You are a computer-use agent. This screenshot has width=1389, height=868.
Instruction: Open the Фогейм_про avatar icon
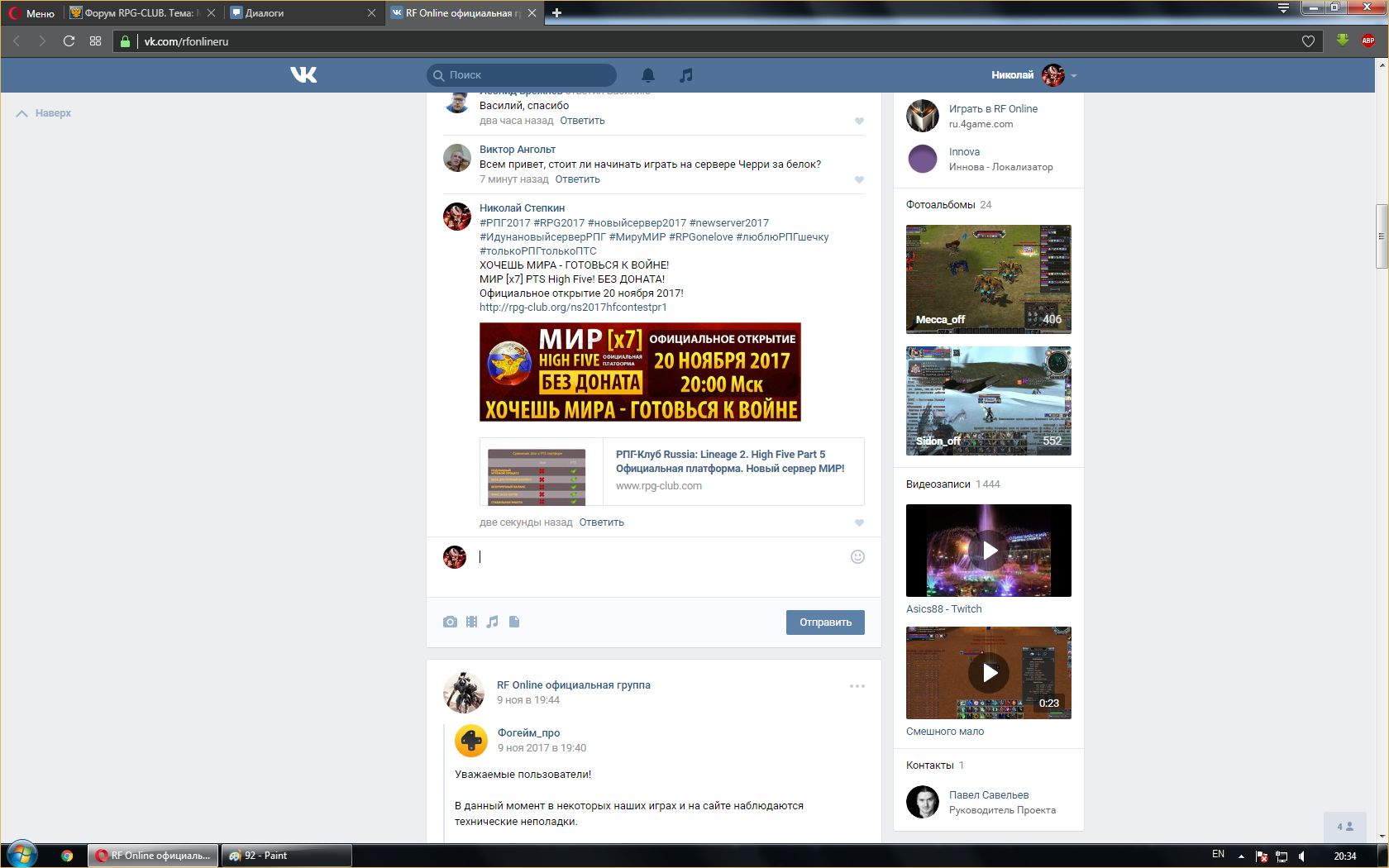(471, 740)
